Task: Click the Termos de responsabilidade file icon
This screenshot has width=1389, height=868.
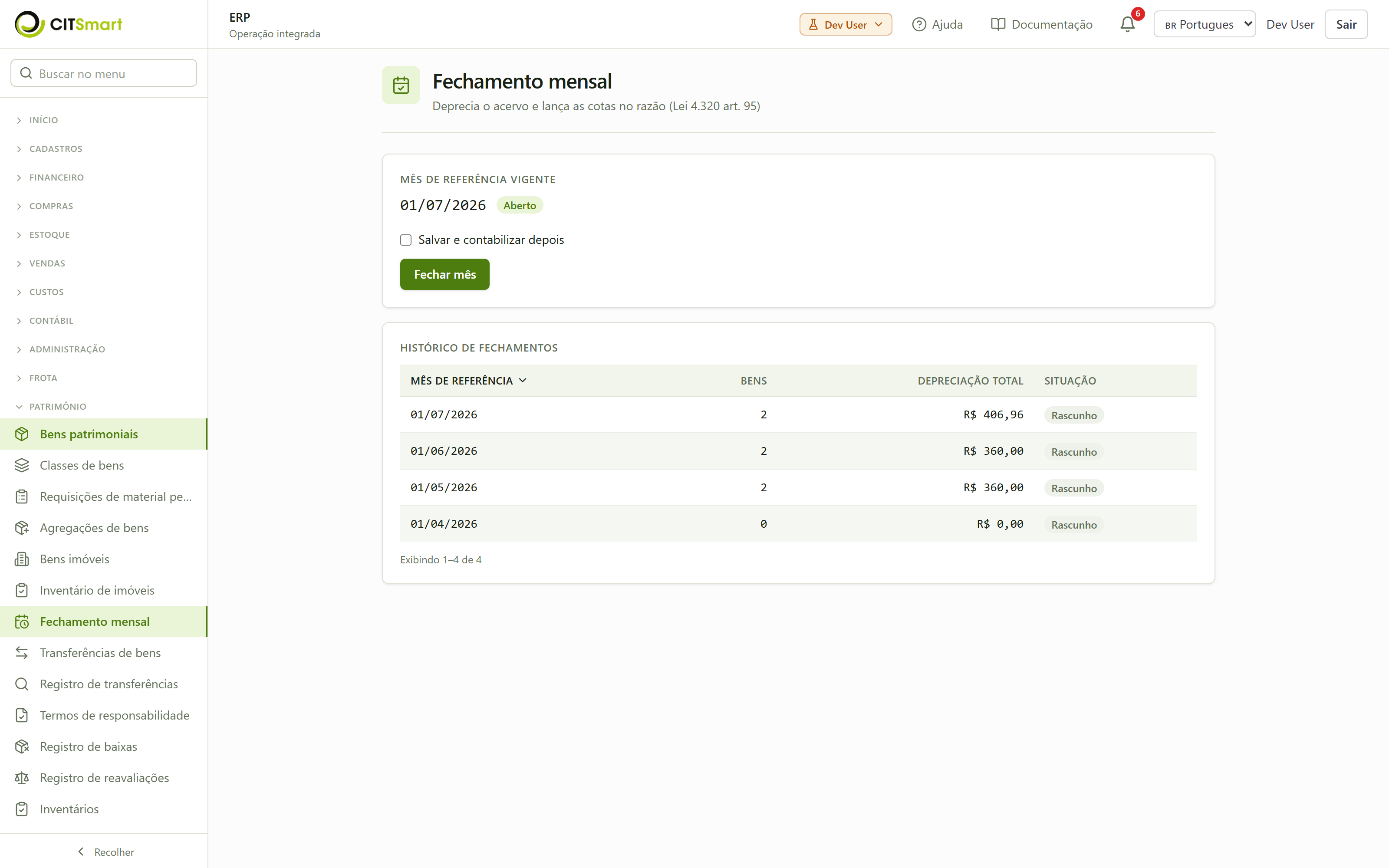Action: click(x=22, y=715)
